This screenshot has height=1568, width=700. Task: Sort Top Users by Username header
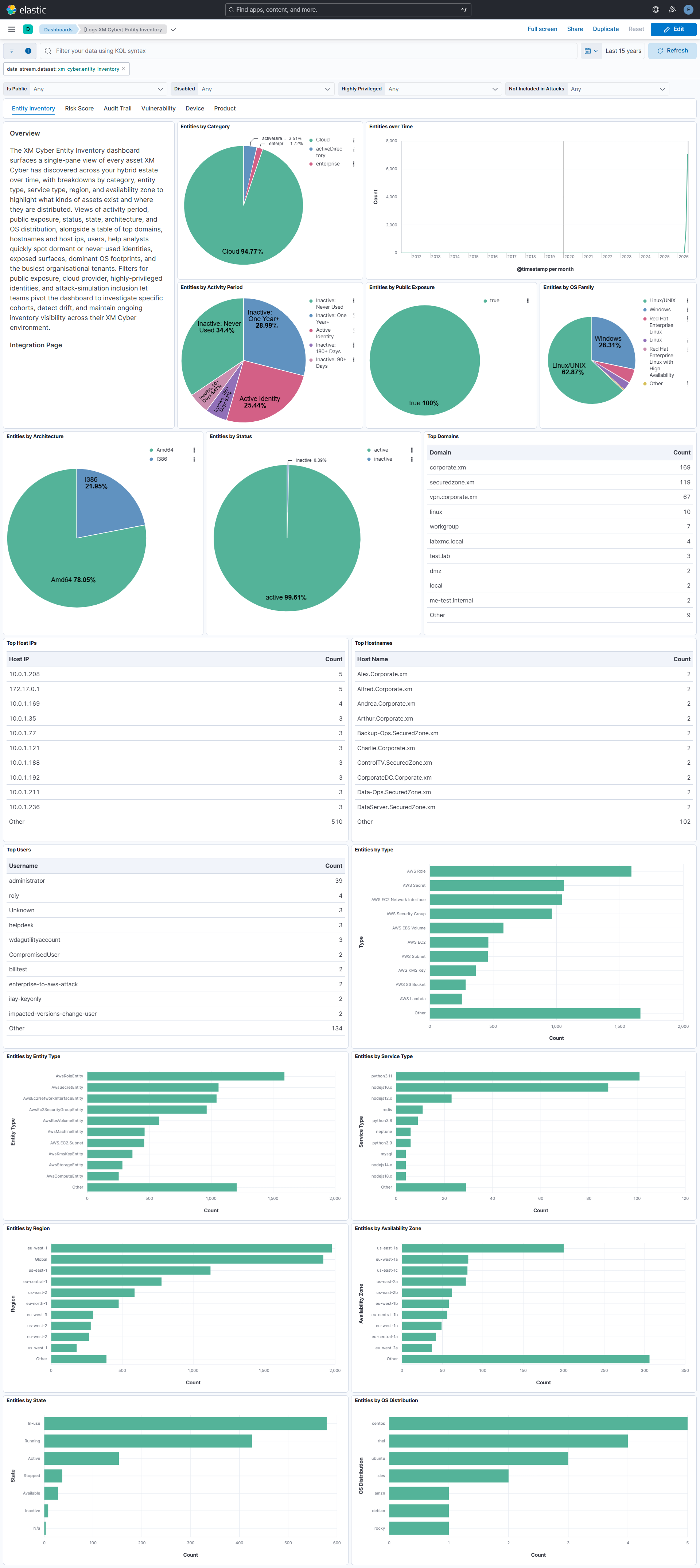tap(23, 866)
